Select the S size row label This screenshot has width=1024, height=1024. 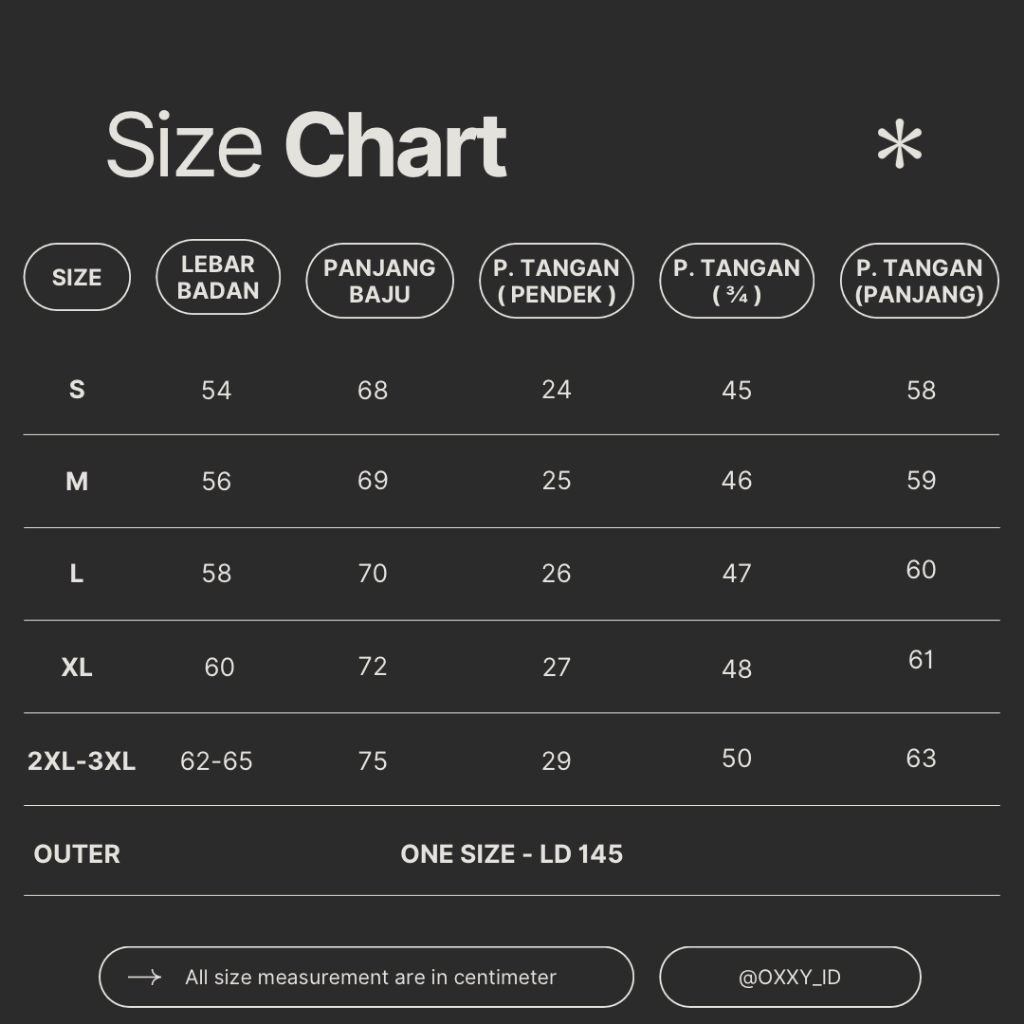click(77, 390)
